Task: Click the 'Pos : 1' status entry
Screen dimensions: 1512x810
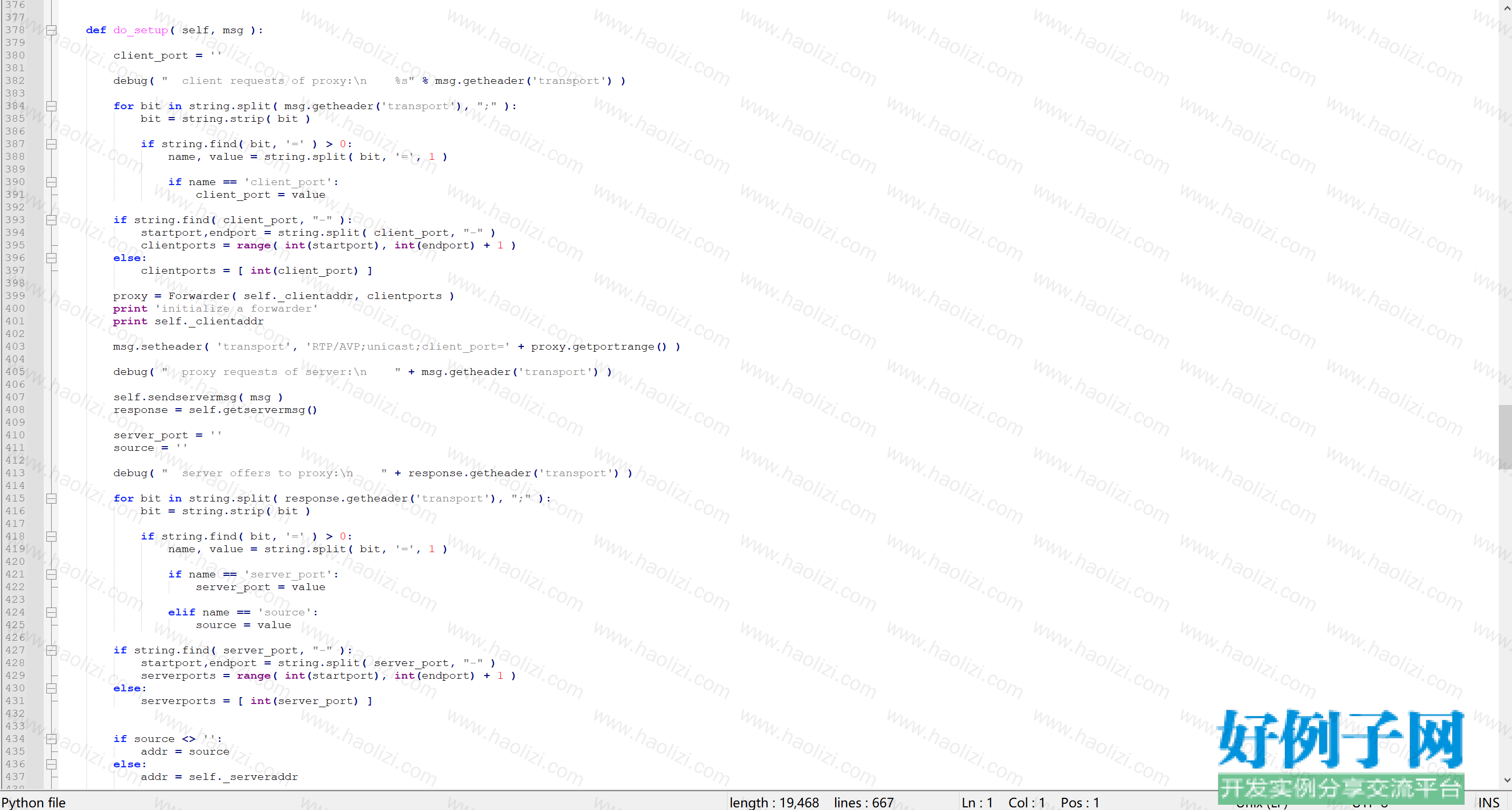Action: (1080, 803)
